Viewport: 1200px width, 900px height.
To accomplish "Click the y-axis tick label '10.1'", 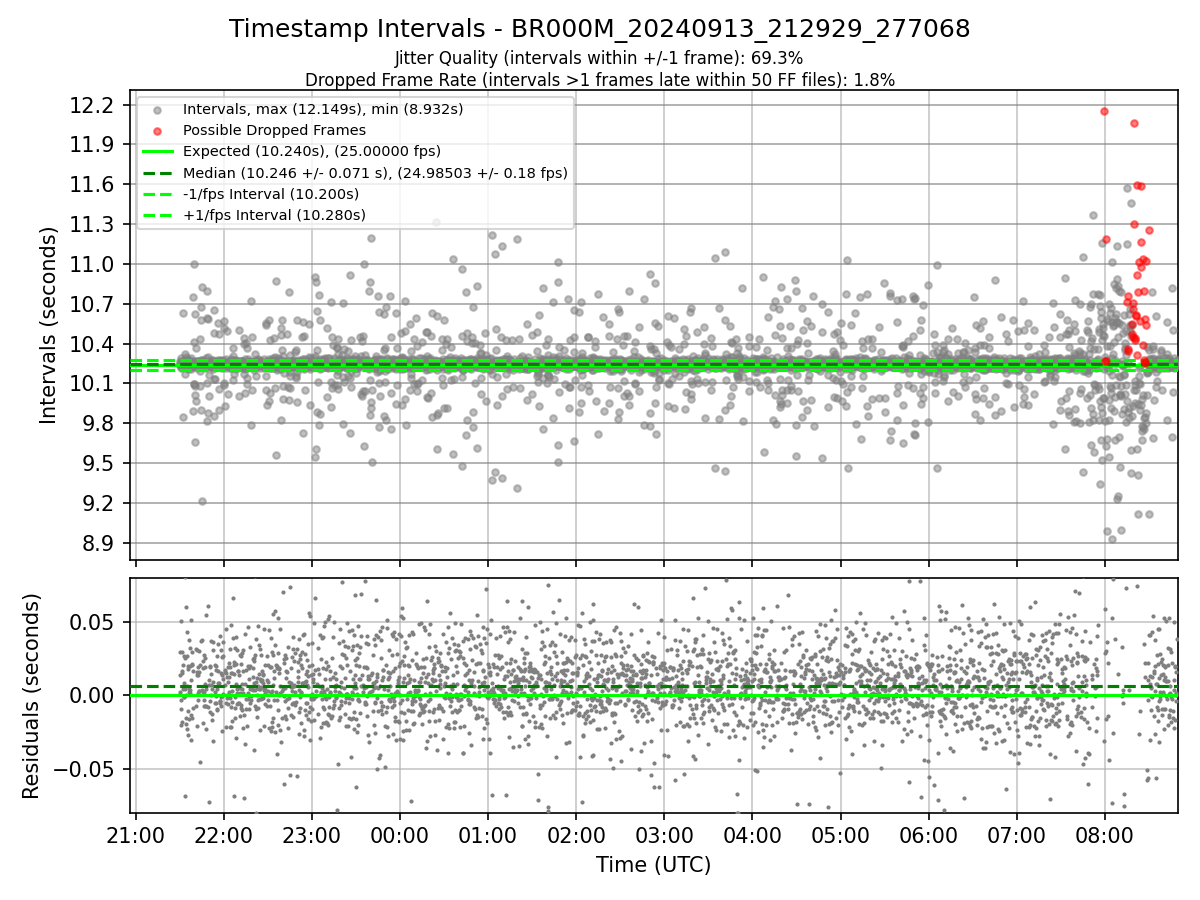I will [x=93, y=384].
